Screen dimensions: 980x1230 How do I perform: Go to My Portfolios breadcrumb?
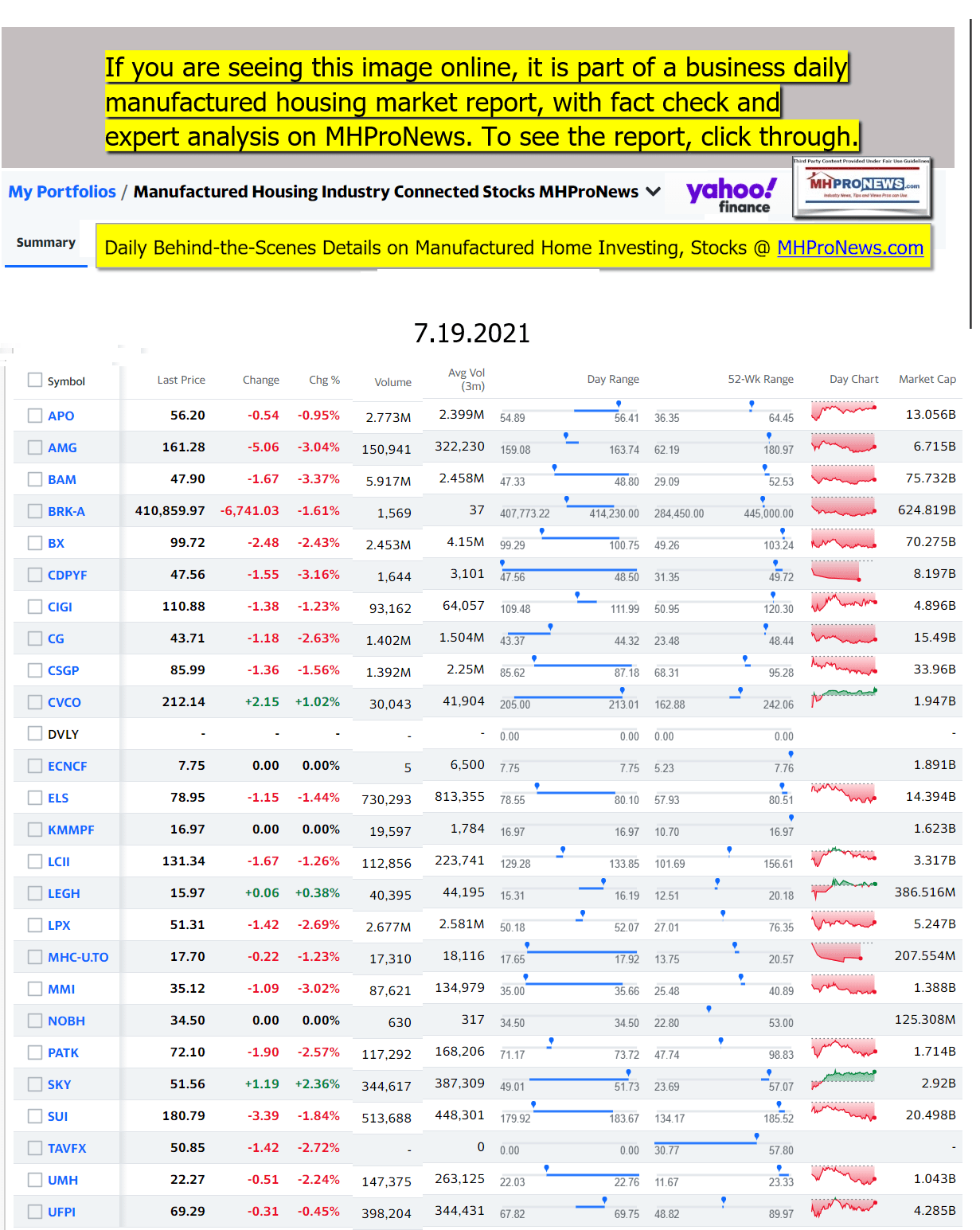(x=62, y=192)
